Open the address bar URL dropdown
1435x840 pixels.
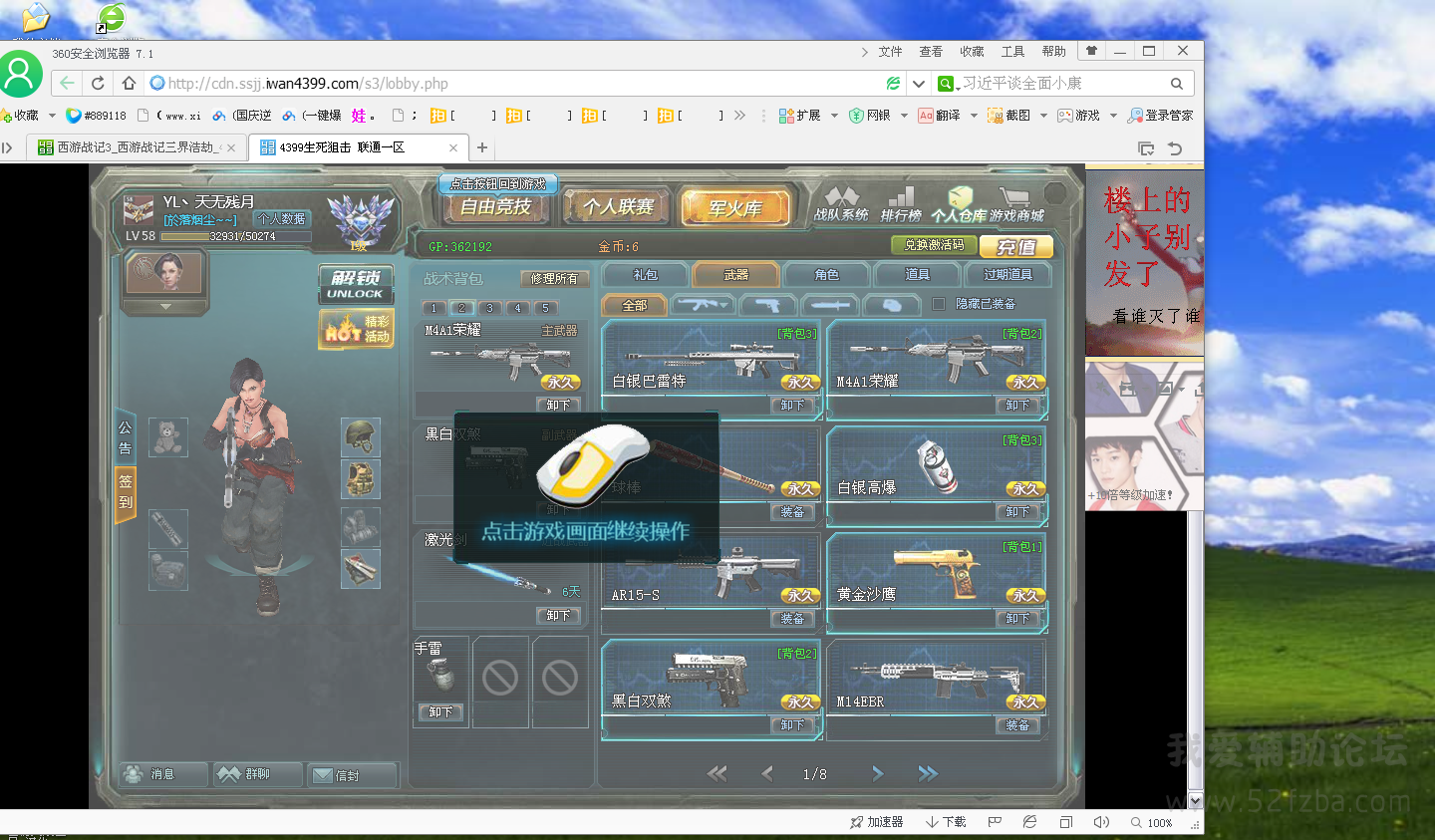click(919, 84)
